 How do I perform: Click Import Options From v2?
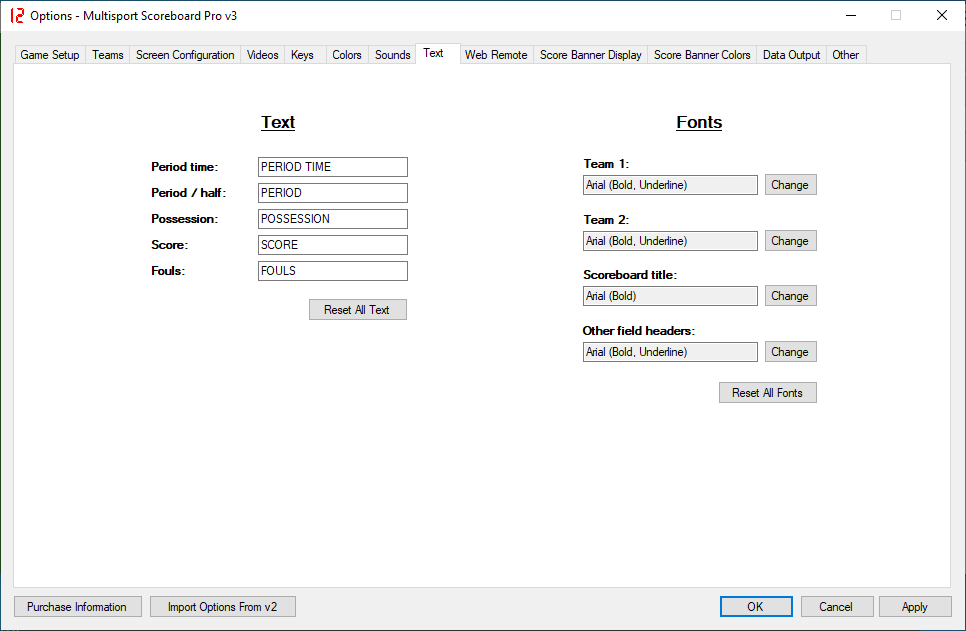click(x=223, y=607)
